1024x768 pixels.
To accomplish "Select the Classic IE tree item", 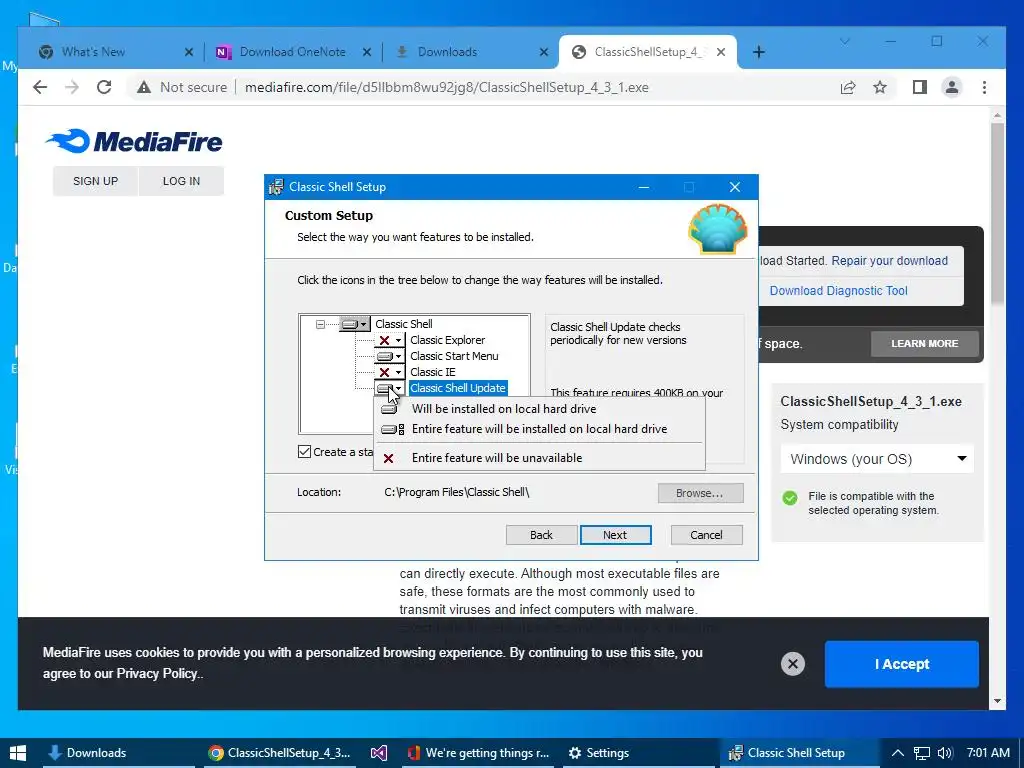I will point(432,372).
